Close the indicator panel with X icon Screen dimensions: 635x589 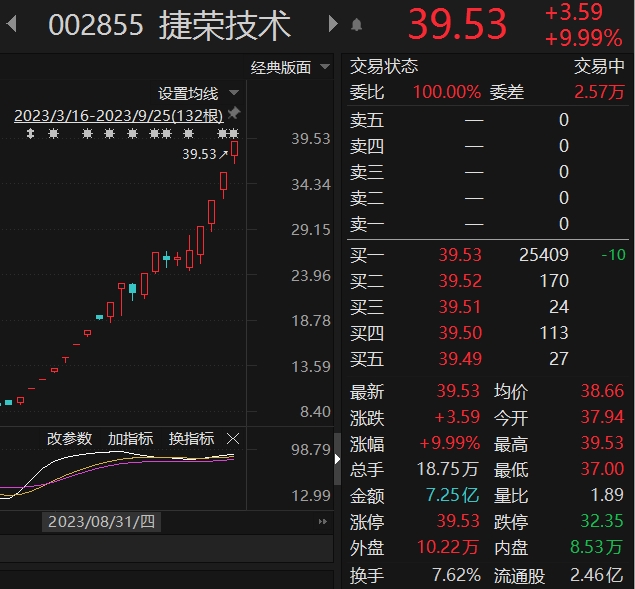(x=233, y=439)
